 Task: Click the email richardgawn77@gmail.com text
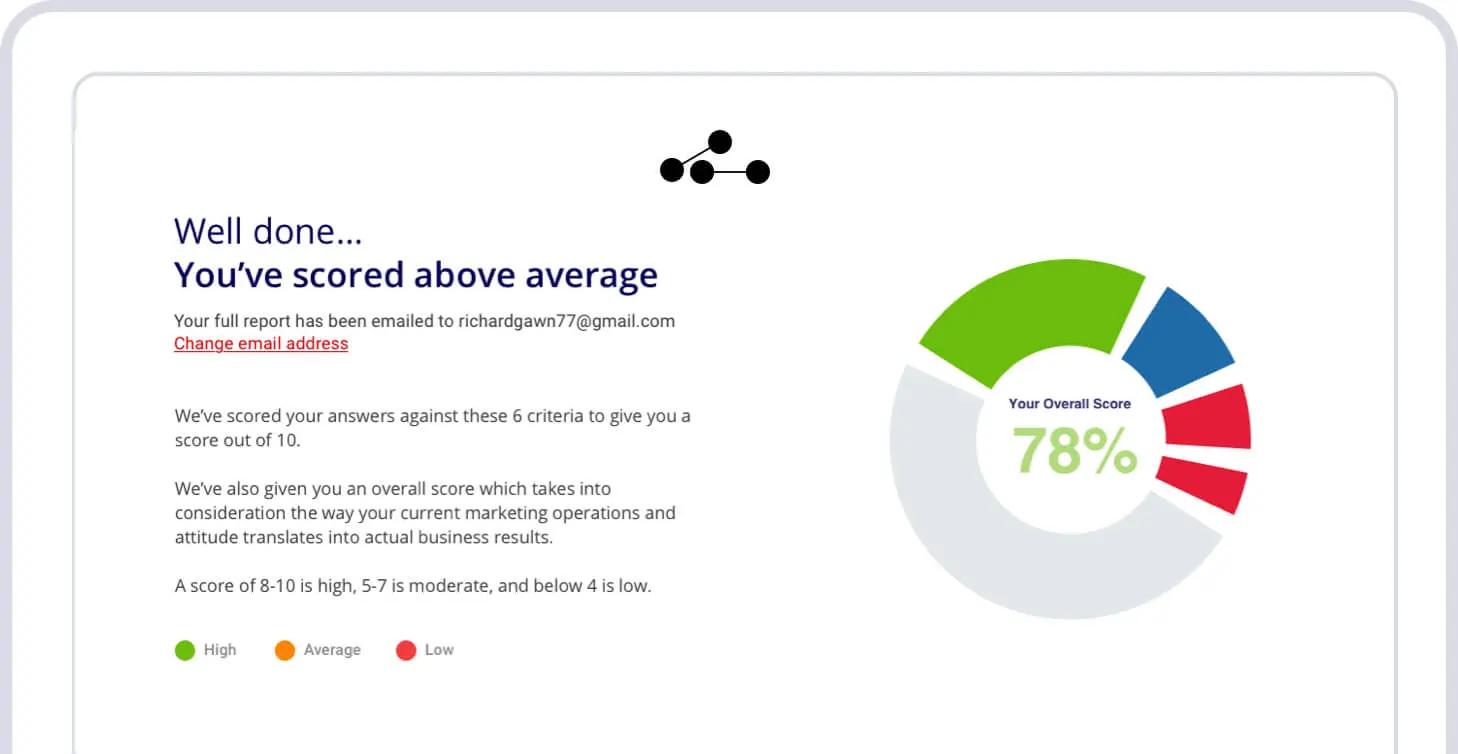[x=566, y=322]
